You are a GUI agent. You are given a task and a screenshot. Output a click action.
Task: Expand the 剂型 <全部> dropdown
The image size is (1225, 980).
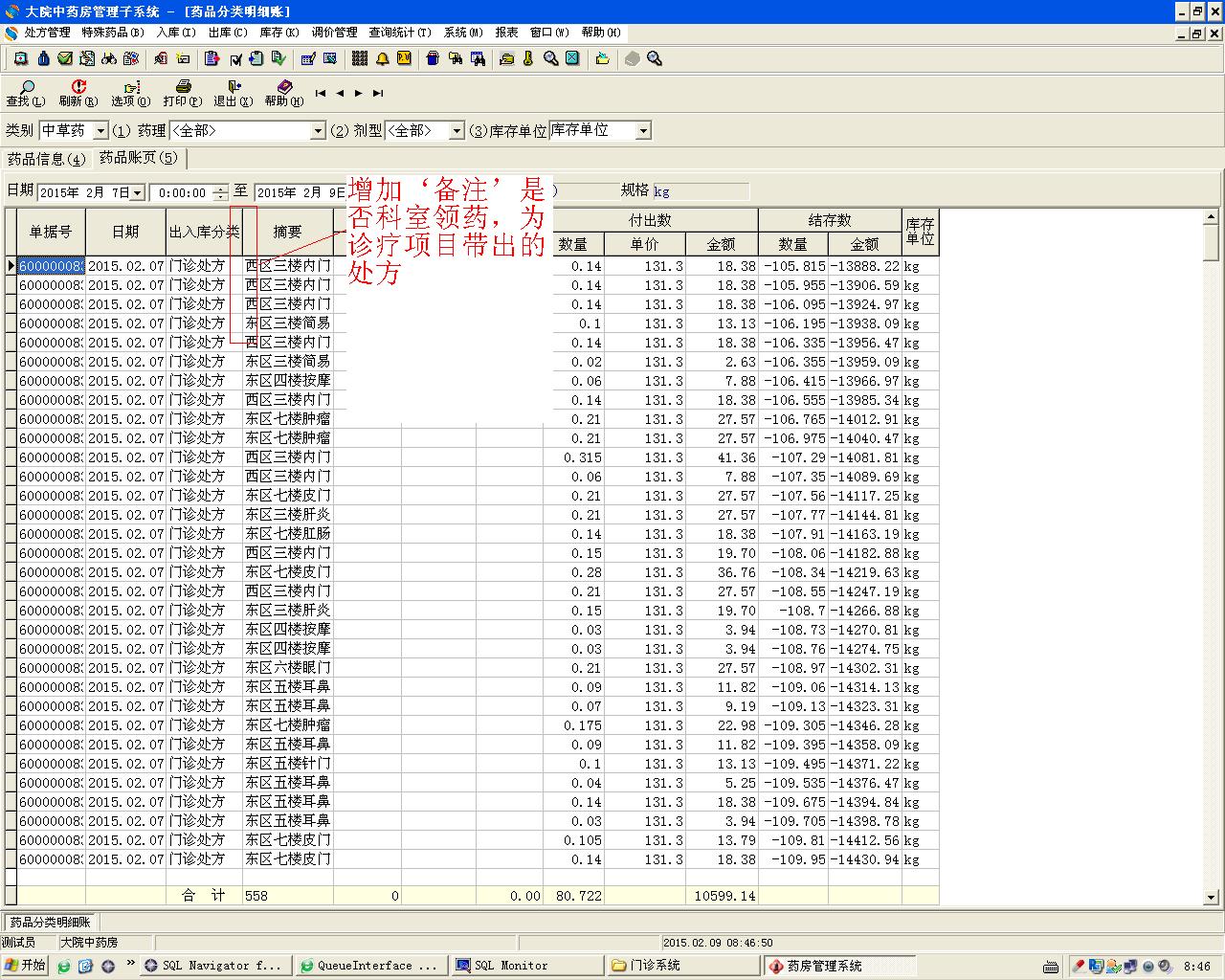457,131
